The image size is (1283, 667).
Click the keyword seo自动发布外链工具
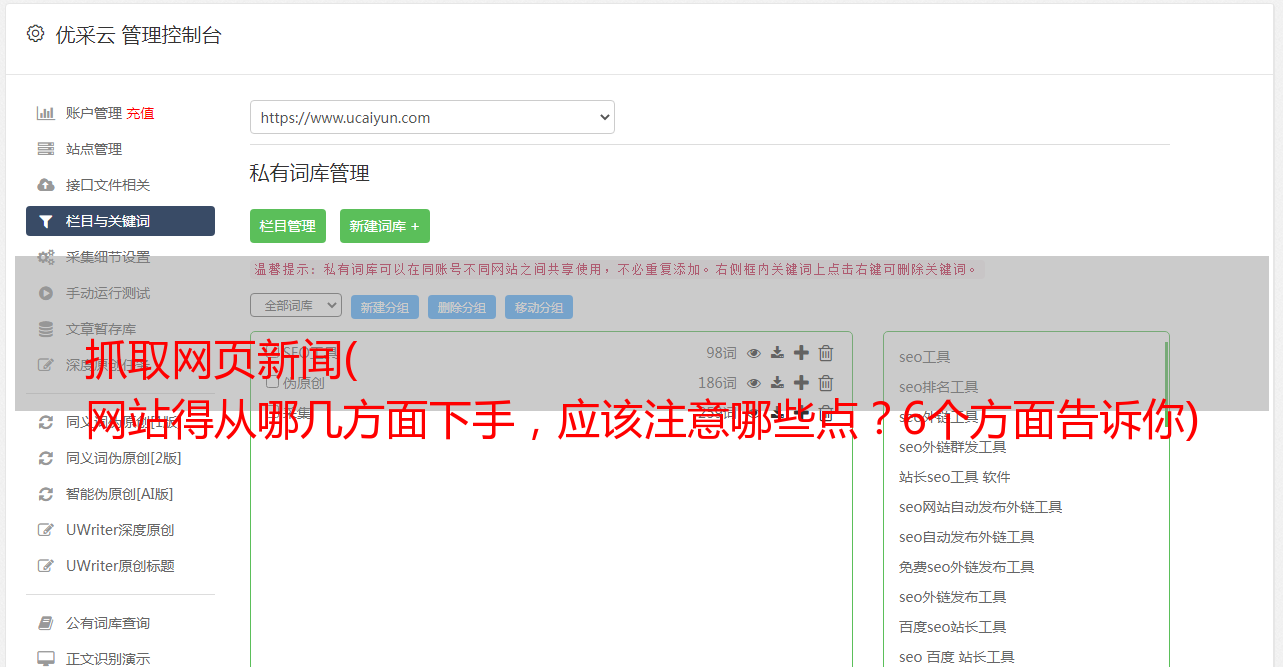click(x=967, y=537)
